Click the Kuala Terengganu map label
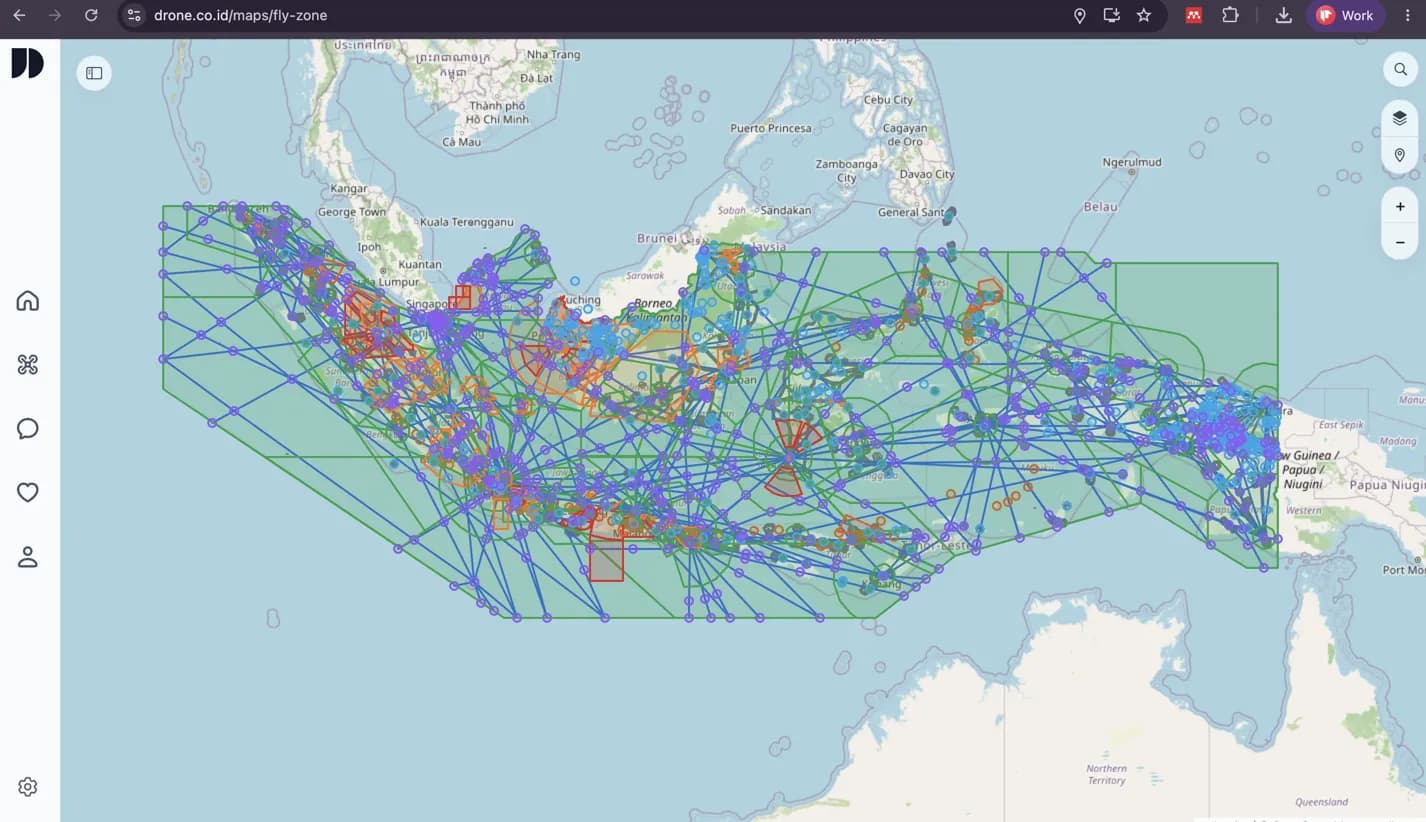 pyautogui.click(x=467, y=222)
